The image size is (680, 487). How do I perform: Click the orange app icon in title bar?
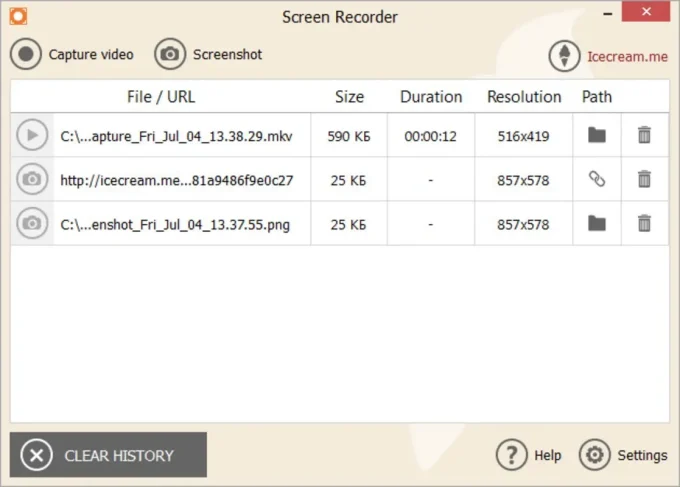point(17,17)
